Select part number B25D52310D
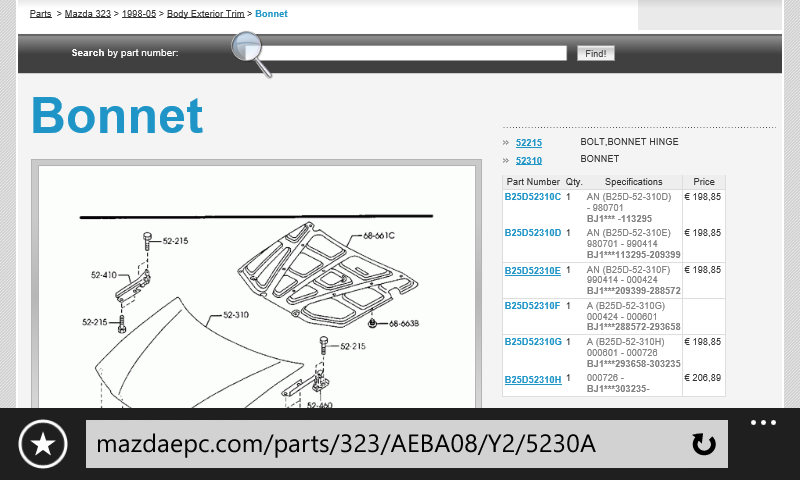 tap(532, 233)
